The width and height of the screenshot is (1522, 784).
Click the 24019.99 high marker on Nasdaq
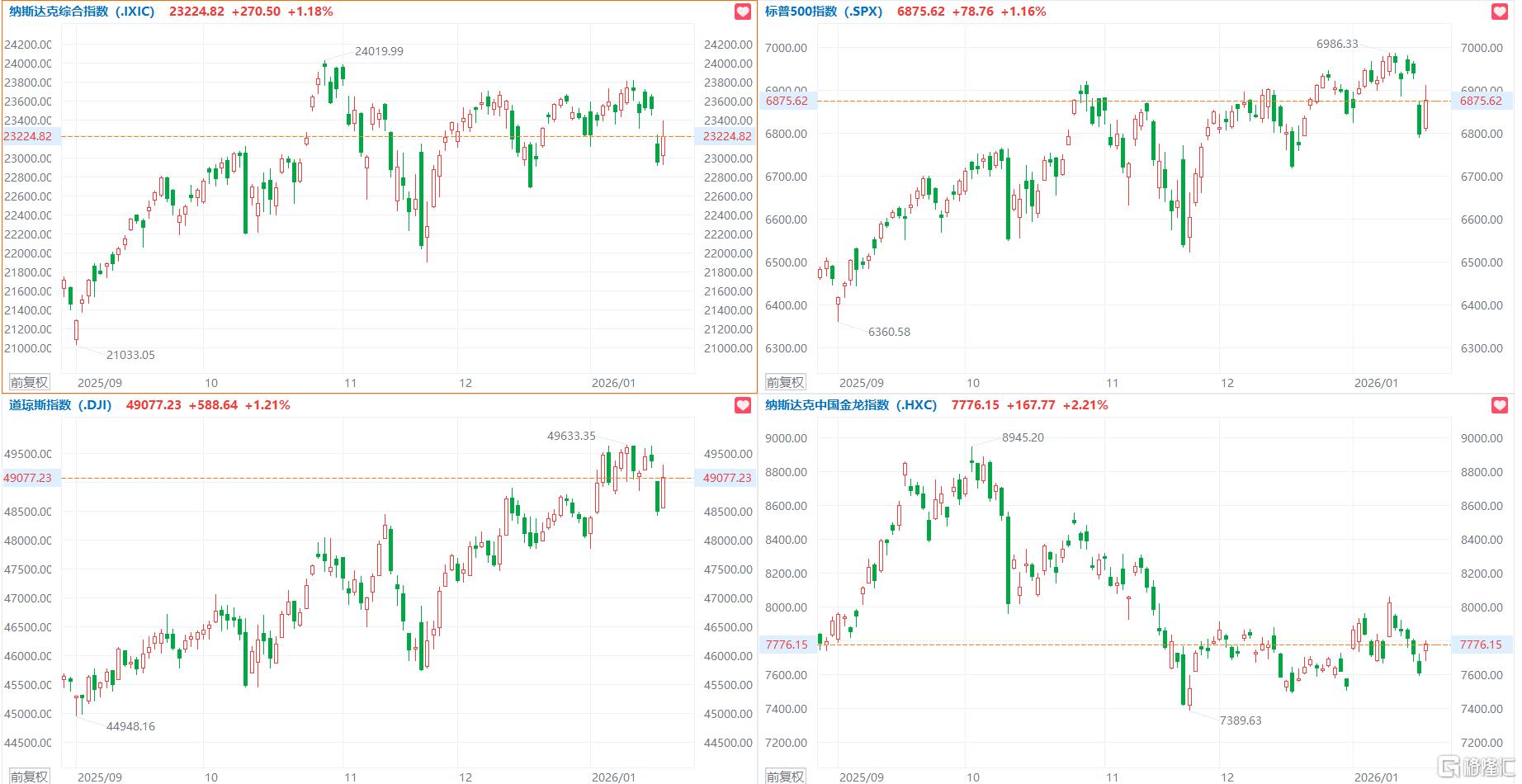379,51
